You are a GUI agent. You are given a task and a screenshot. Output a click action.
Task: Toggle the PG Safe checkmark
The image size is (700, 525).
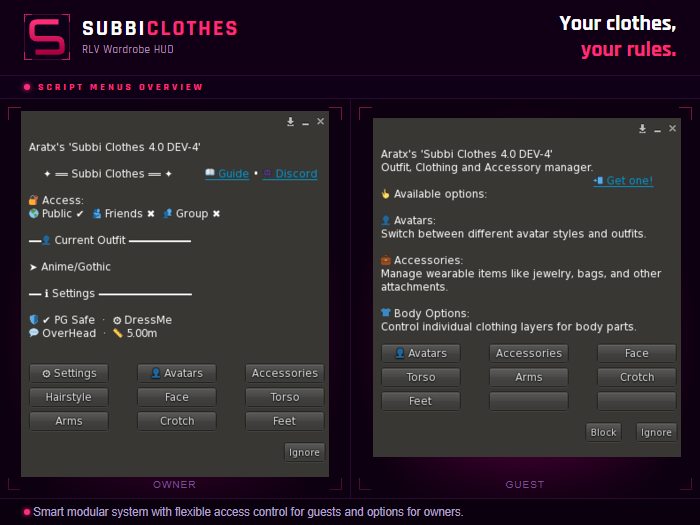tap(46, 320)
